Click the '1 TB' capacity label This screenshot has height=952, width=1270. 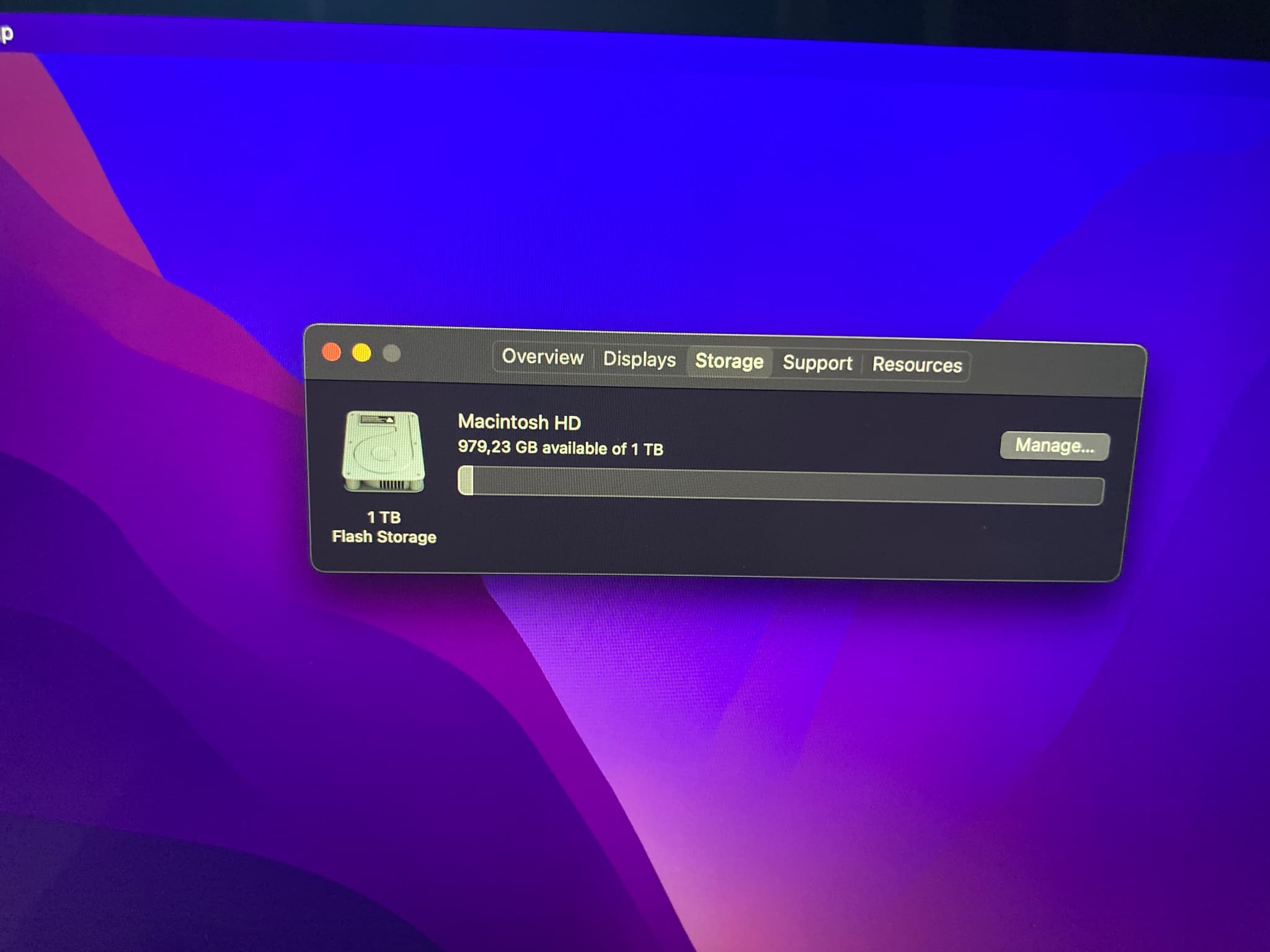point(384,517)
